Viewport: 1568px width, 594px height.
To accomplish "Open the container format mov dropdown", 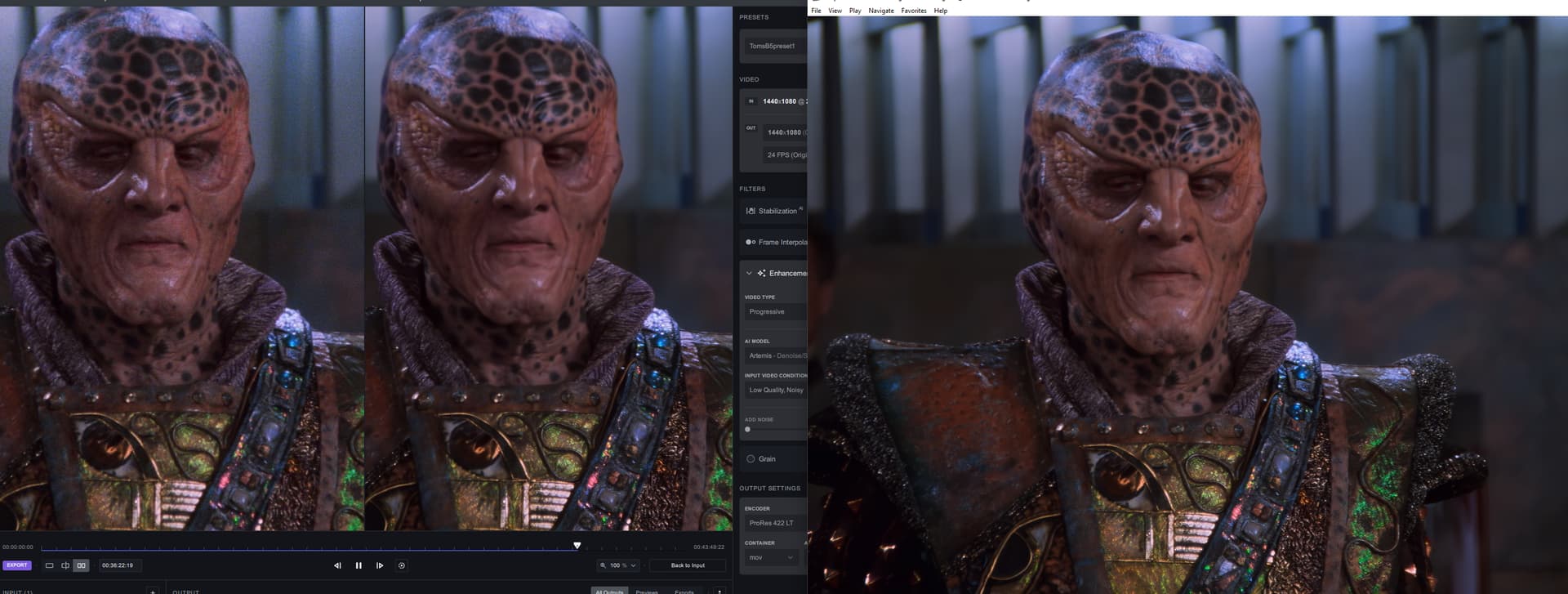I will [x=771, y=557].
